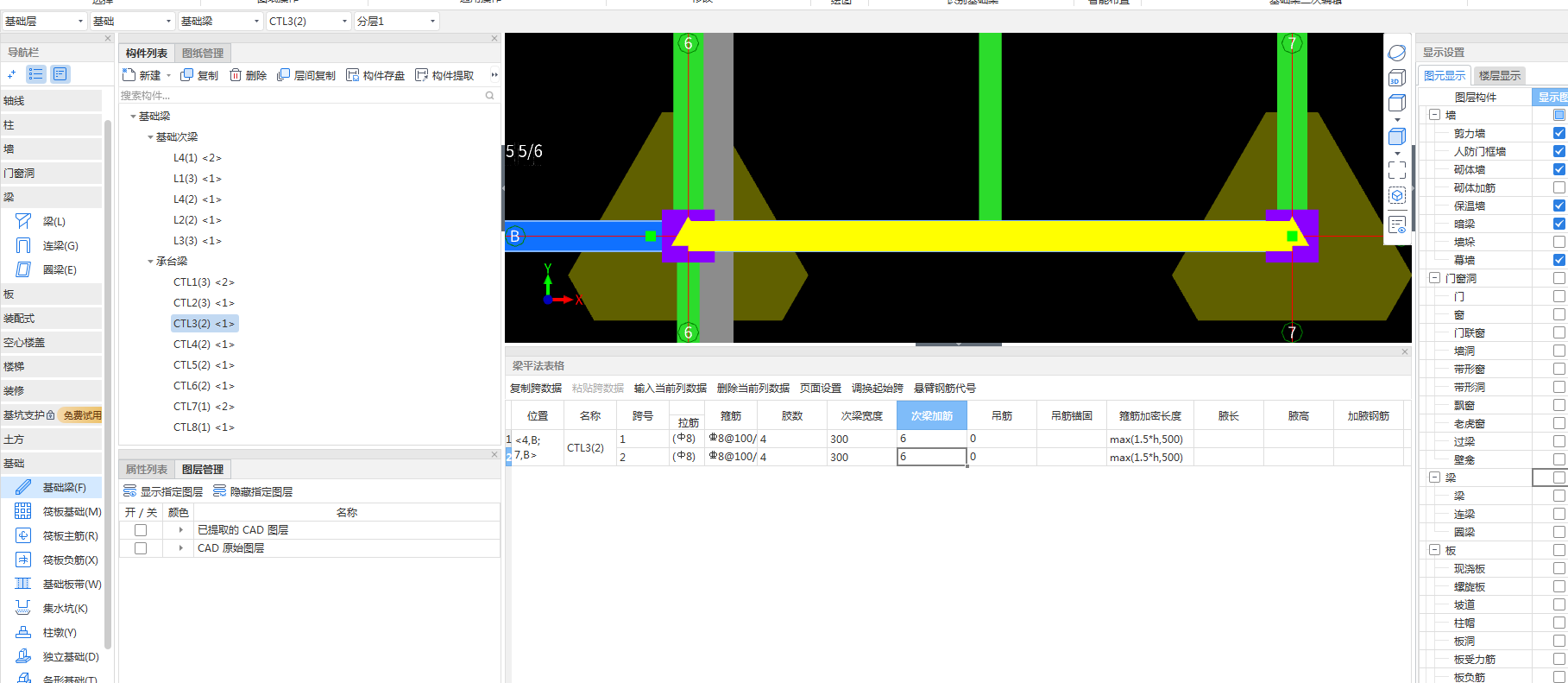Select the 独立基础(D) isolated foundation icon
Image resolution: width=1568 pixels, height=683 pixels.
23,657
